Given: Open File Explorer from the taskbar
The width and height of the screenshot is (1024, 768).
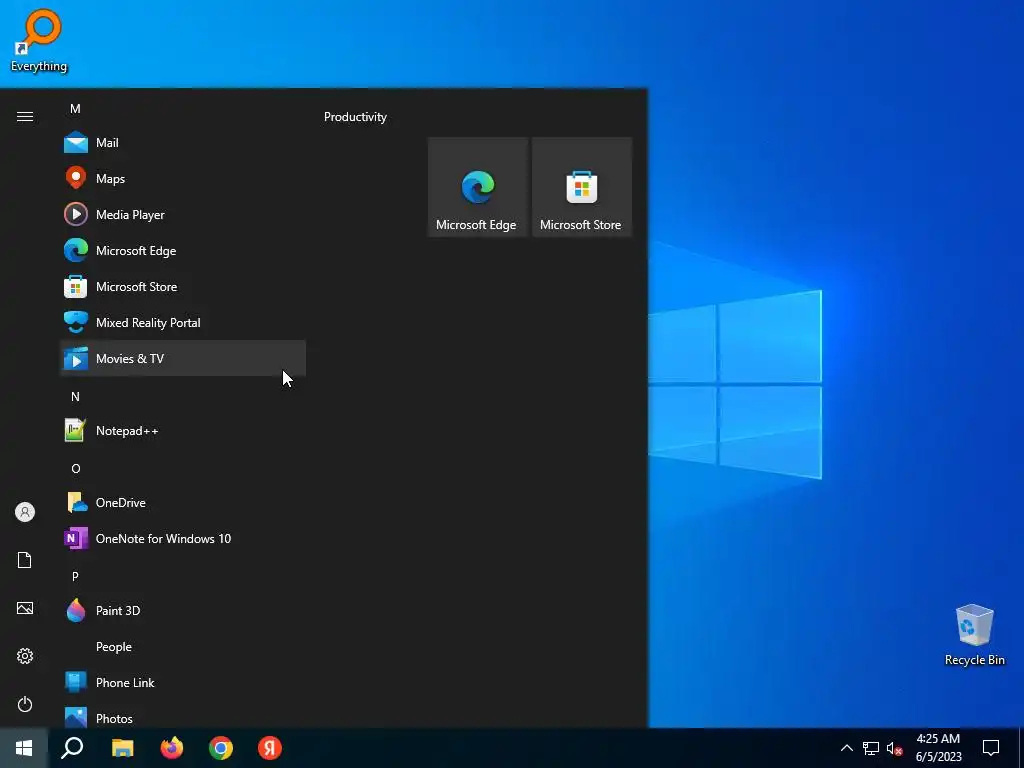Looking at the screenshot, I should point(122,748).
